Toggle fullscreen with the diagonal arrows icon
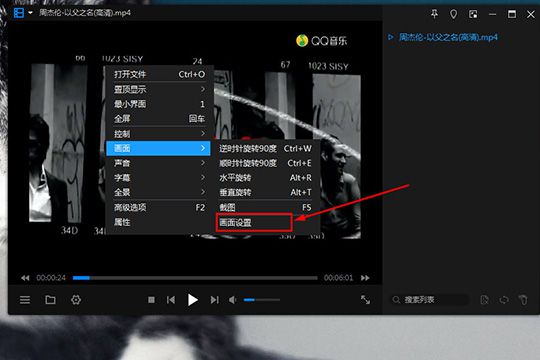The height and width of the screenshot is (360, 540). [x=365, y=300]
